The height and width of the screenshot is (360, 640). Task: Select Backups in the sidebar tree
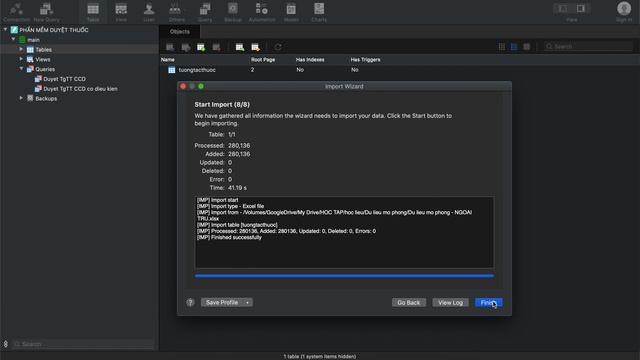coord(46,98)
